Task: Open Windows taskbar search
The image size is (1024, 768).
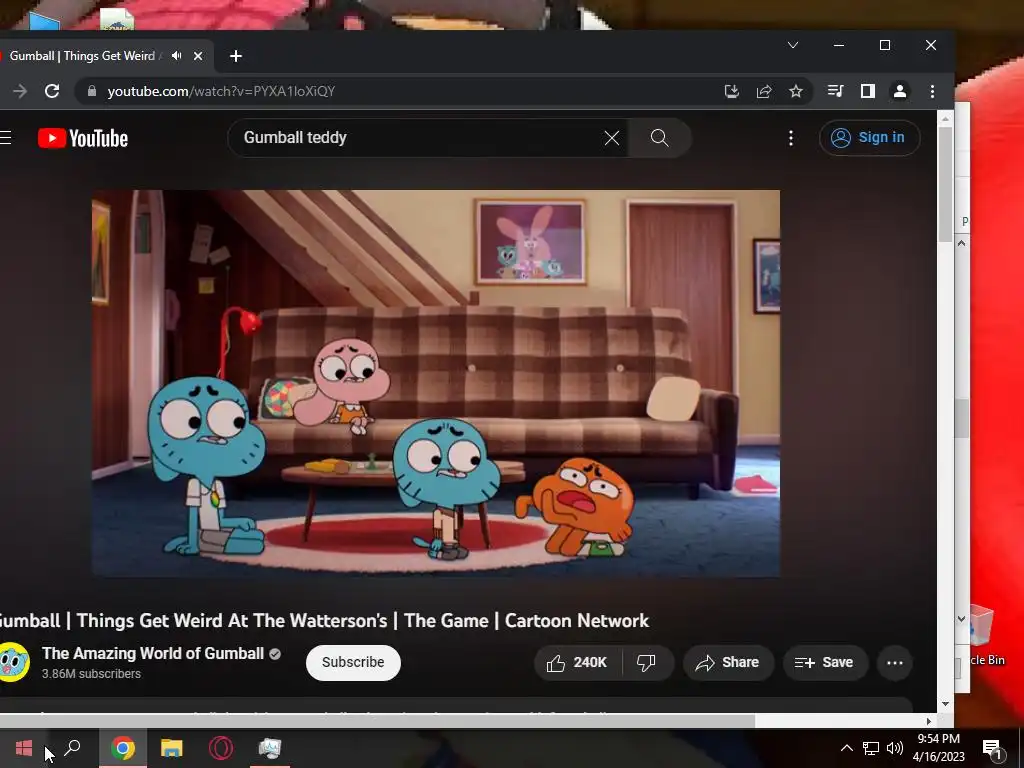Action: tap(72, 748)
